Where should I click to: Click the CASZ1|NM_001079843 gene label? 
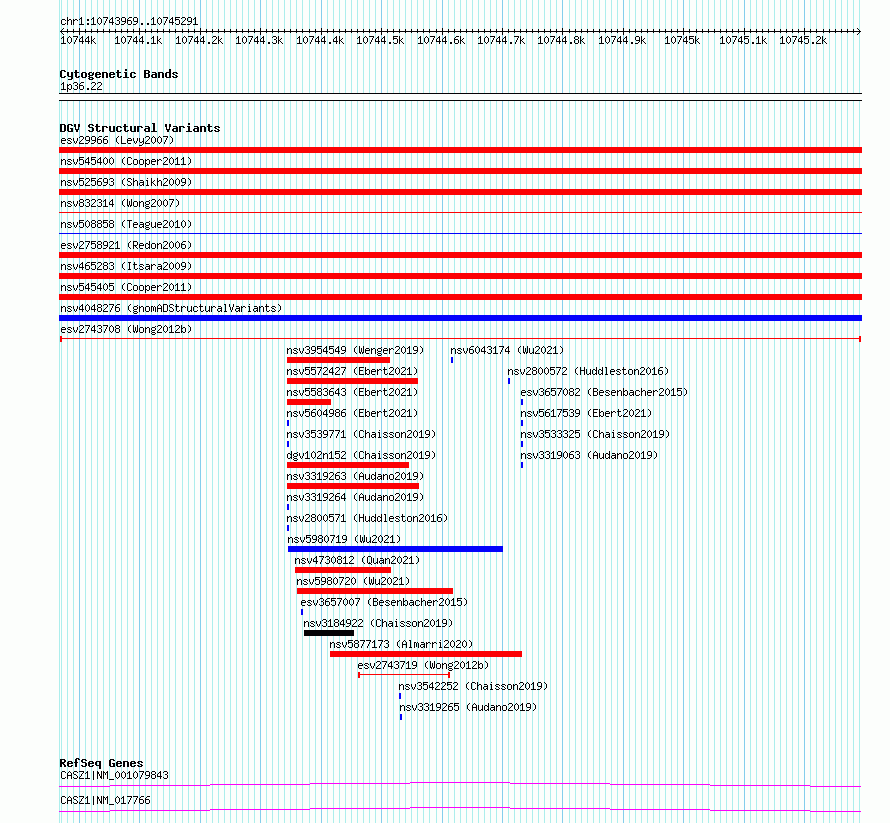[x=115, y=775]
